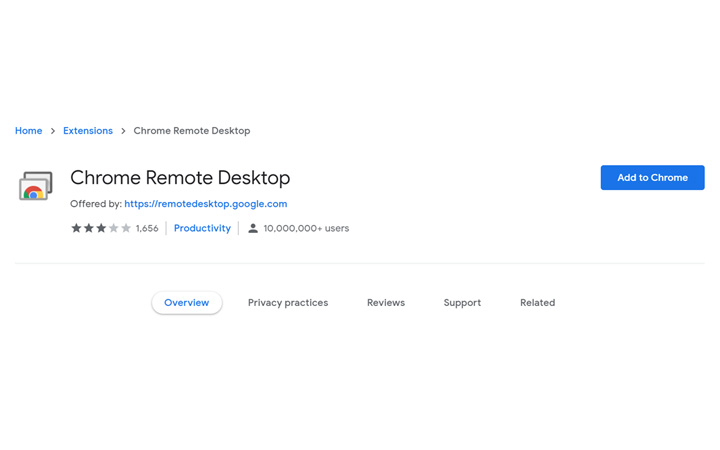The image size is (720, 450).
Task: Go to Home breadcrumb link
Action: tap(28, 131)
